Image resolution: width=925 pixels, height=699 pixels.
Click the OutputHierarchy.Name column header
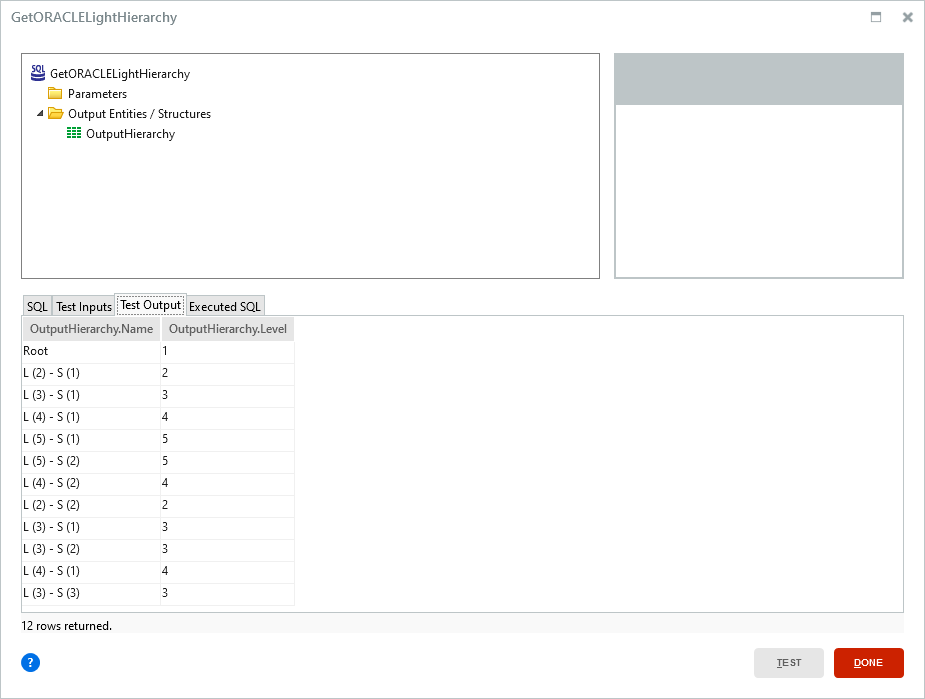90,328
